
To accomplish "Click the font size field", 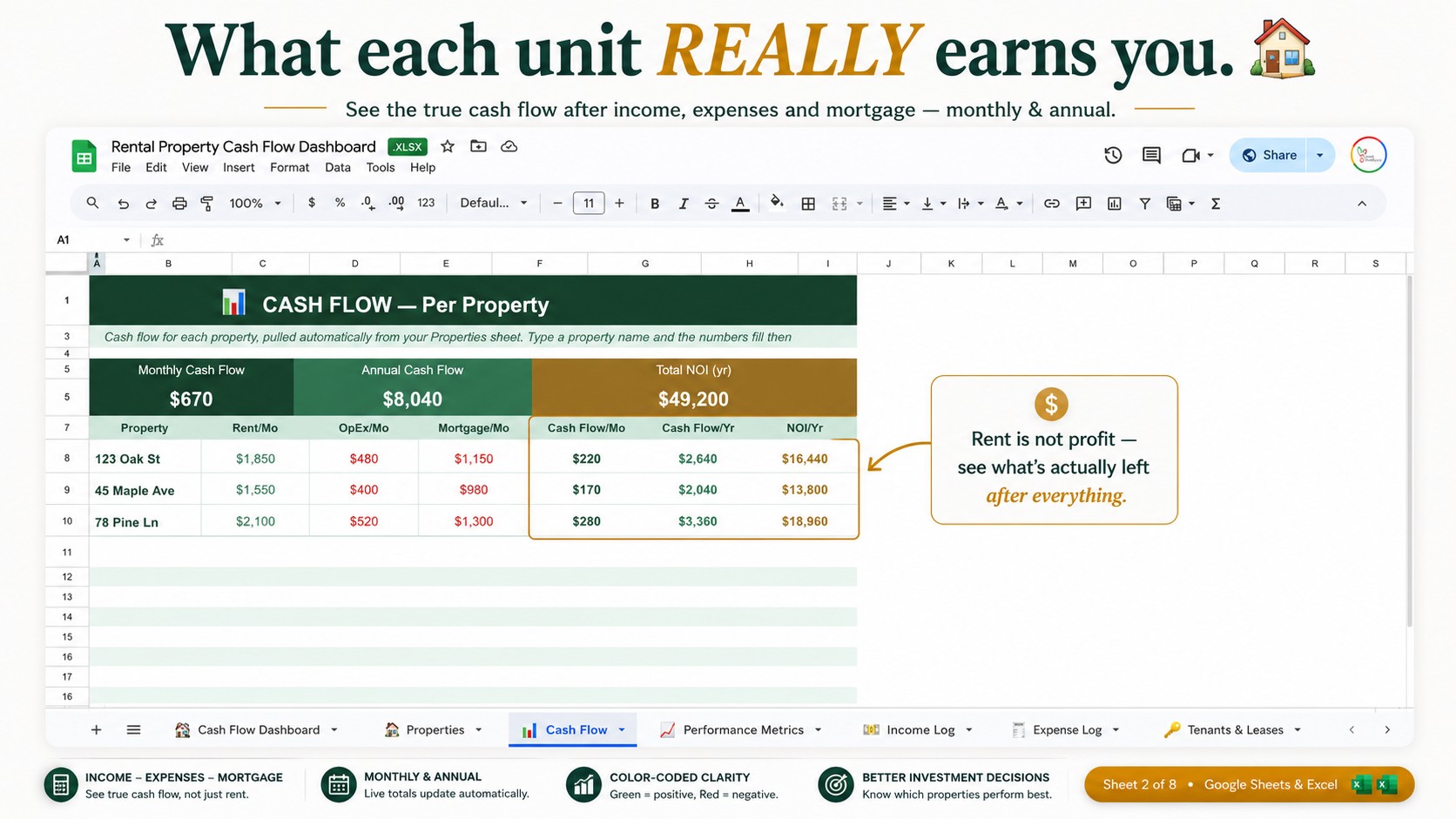I will coord(589,203).
